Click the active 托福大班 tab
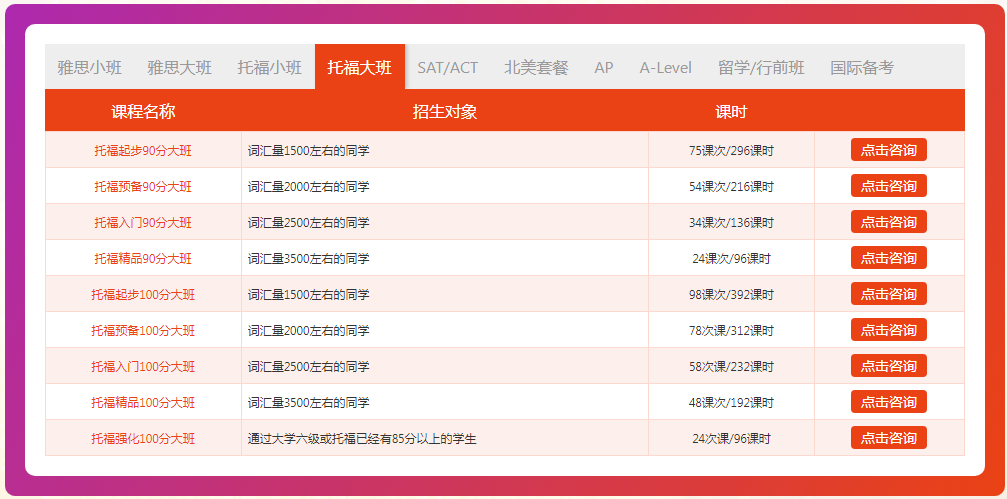The image size is (1007, 499). tap(360, 67)
